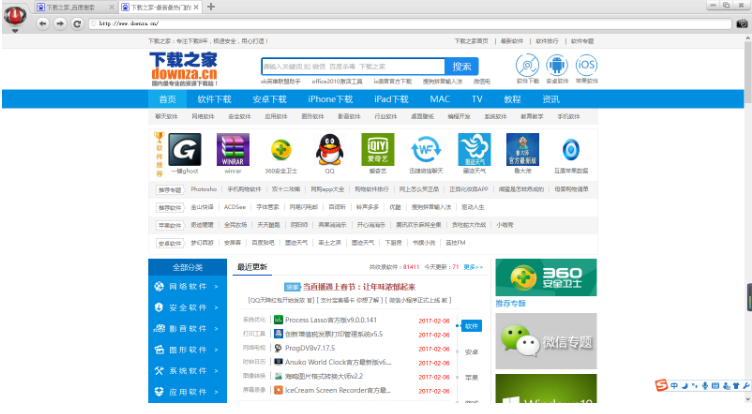Open the iQIYI 爱奇艺 icon

pyautogui.click(x=377, y=149)
